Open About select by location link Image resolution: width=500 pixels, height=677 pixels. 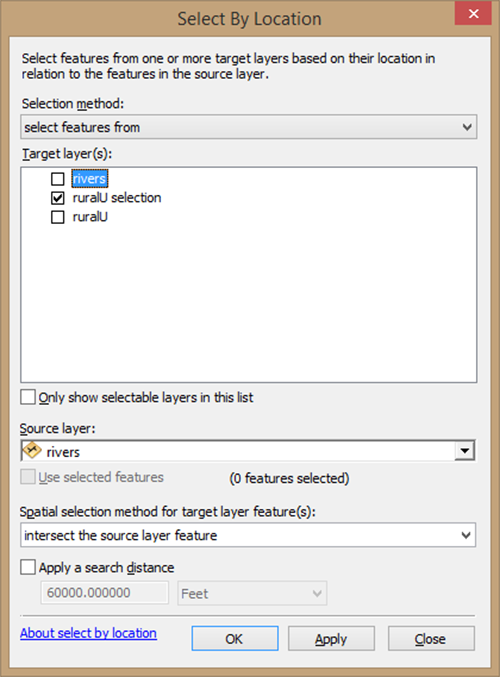(89, 633)
